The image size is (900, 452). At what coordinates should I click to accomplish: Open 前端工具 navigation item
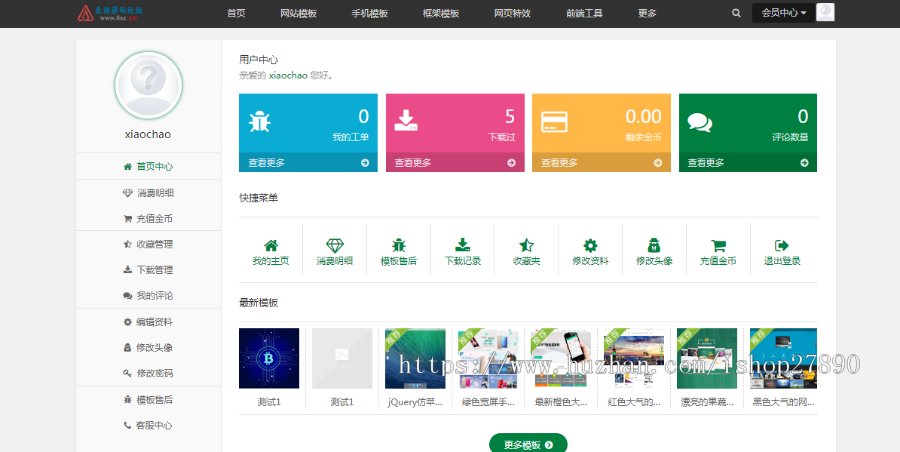[584, 13]
